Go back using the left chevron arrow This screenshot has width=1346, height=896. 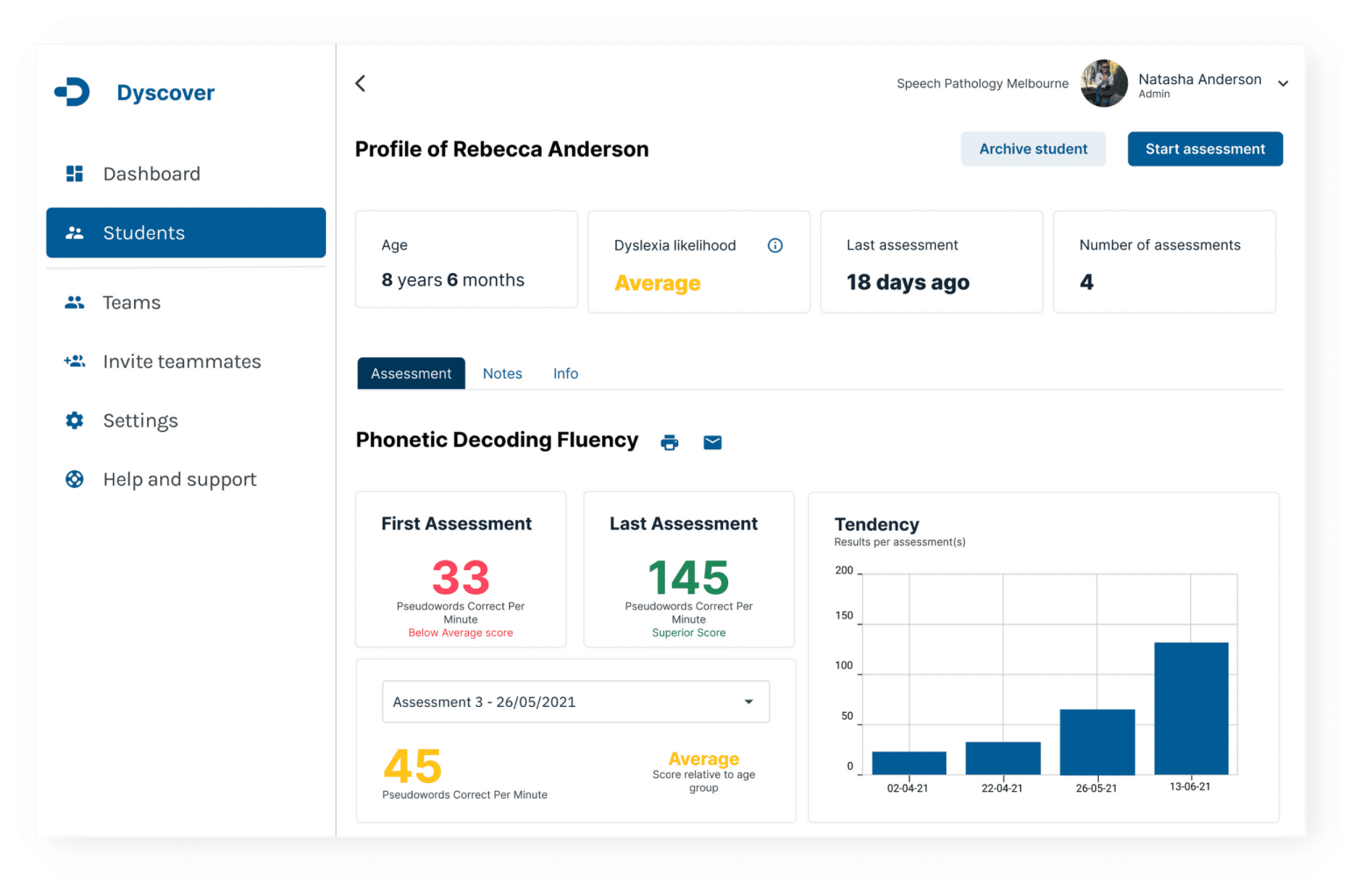click(360, 83)
